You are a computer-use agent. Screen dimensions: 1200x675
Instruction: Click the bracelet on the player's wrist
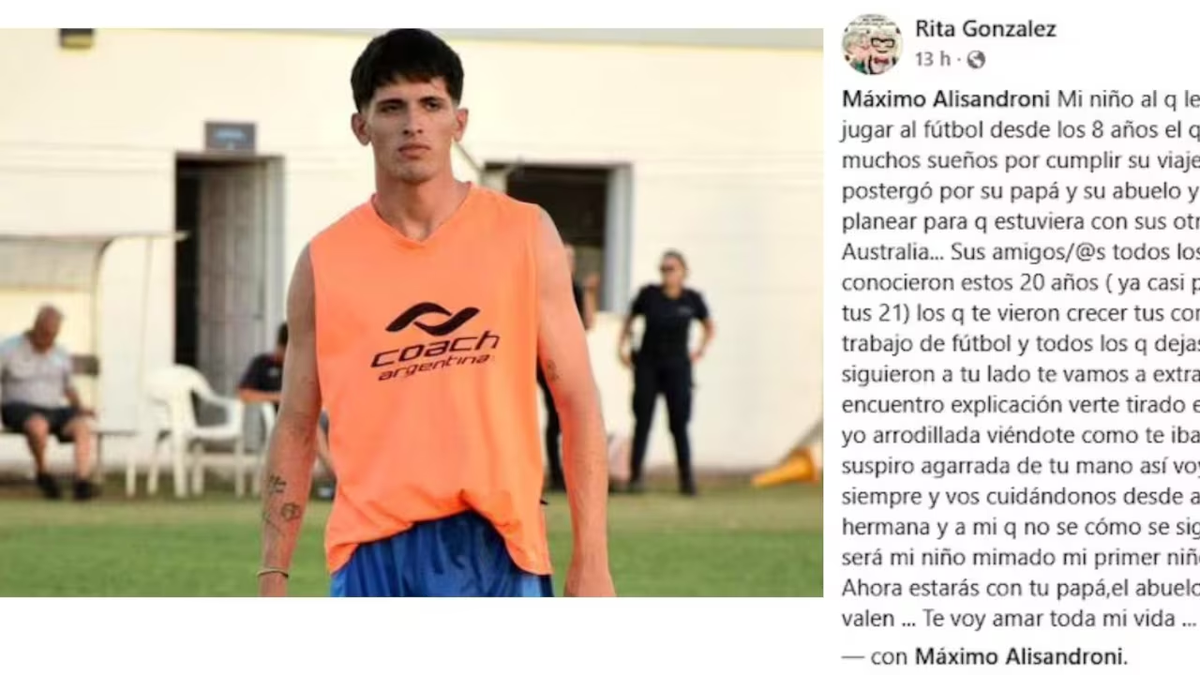point(272,573)
